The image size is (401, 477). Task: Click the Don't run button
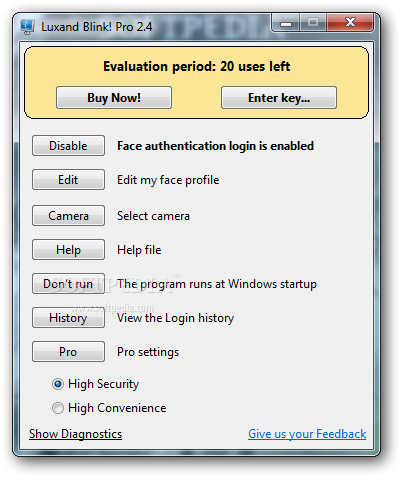point(68,284)
